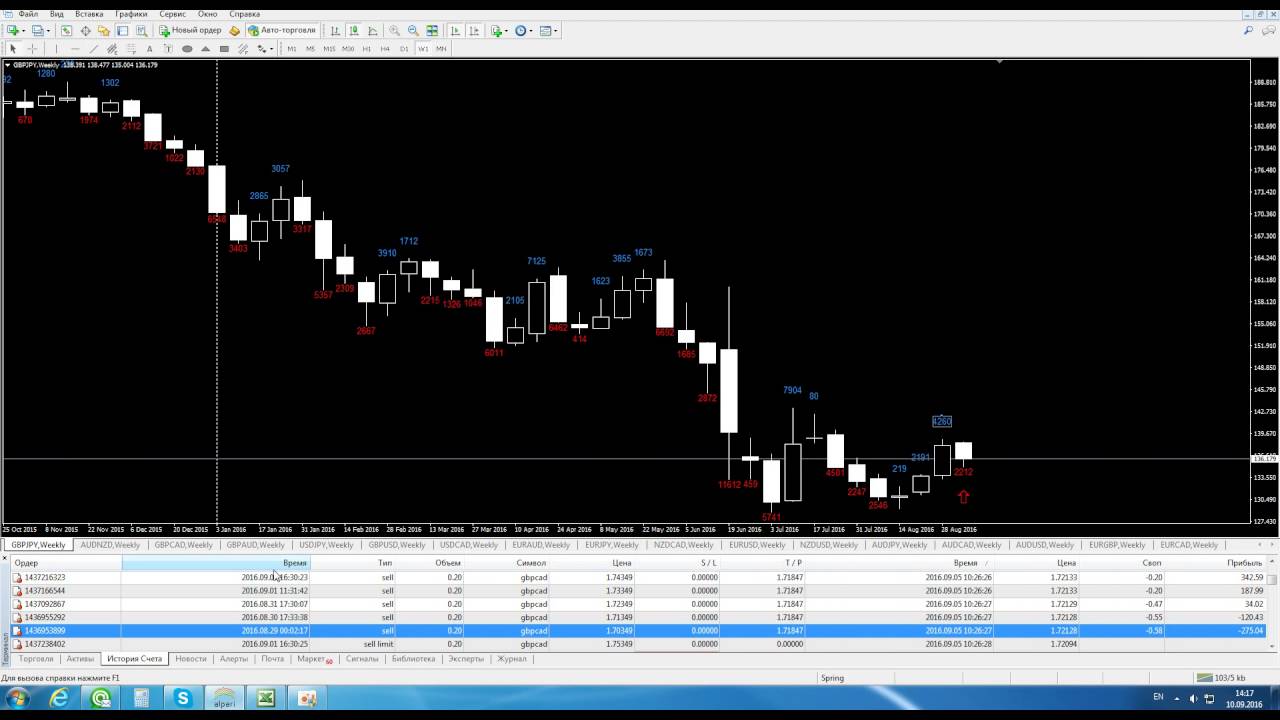This screenshot has height=720, width=1280.
Task: Zoom out of the chart
Action: (413, 30)
